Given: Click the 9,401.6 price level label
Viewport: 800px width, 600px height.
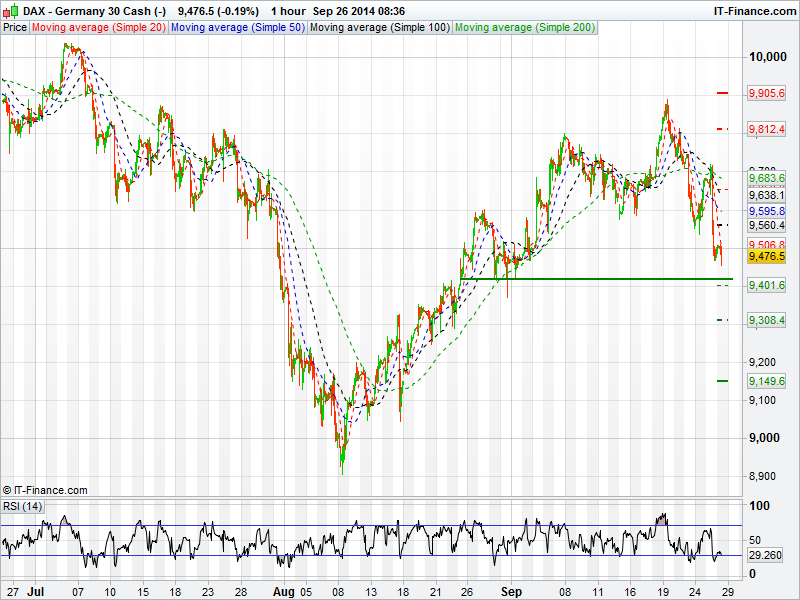Looking at the screenshot, I should [x=766, y=286].
